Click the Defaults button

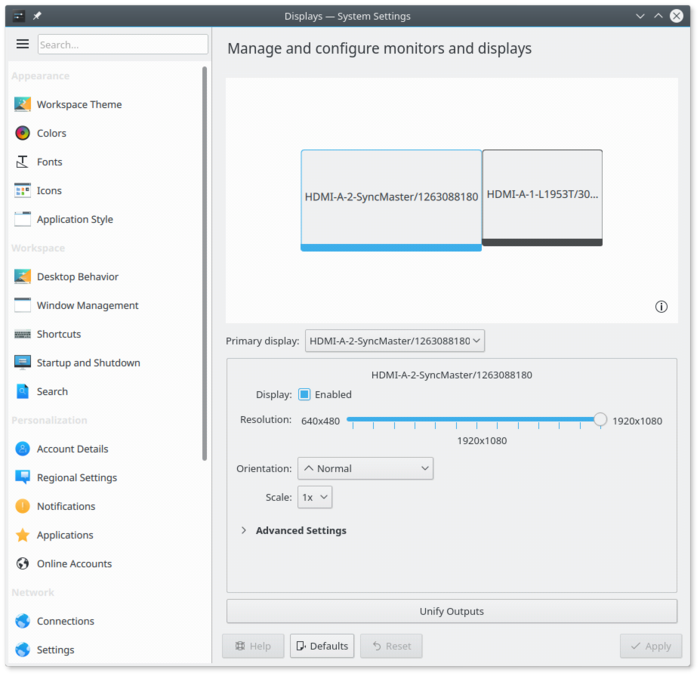[322, 646]
